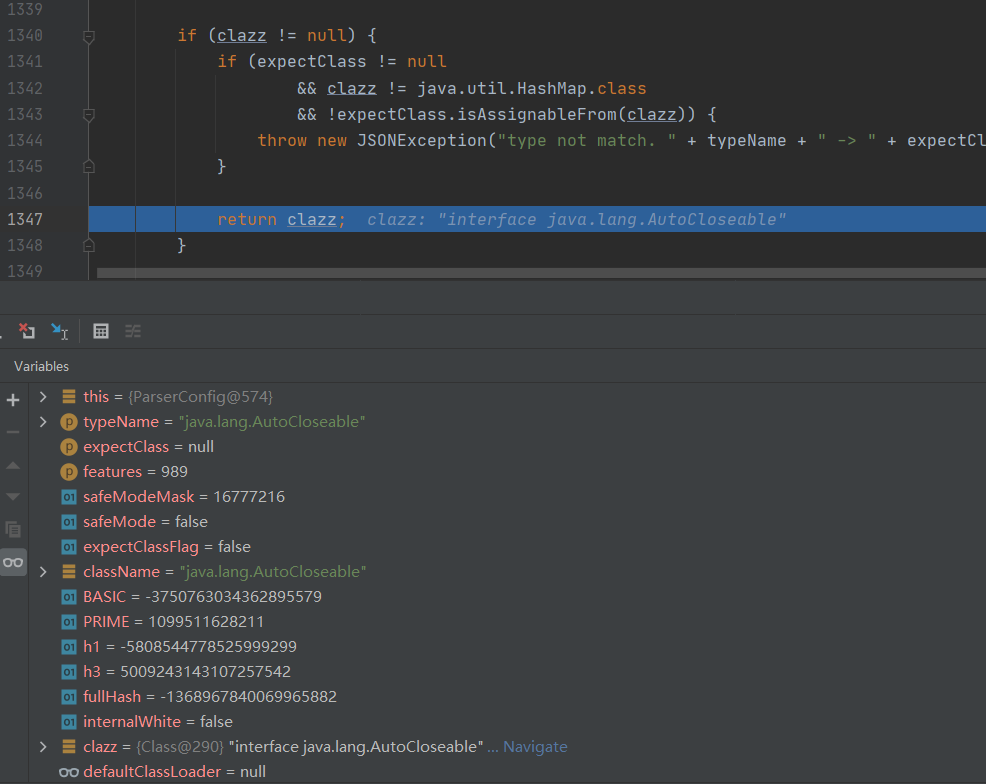986x784 pixels.
Task: Open the Evaluate Expression calculator
Action: 100,331
